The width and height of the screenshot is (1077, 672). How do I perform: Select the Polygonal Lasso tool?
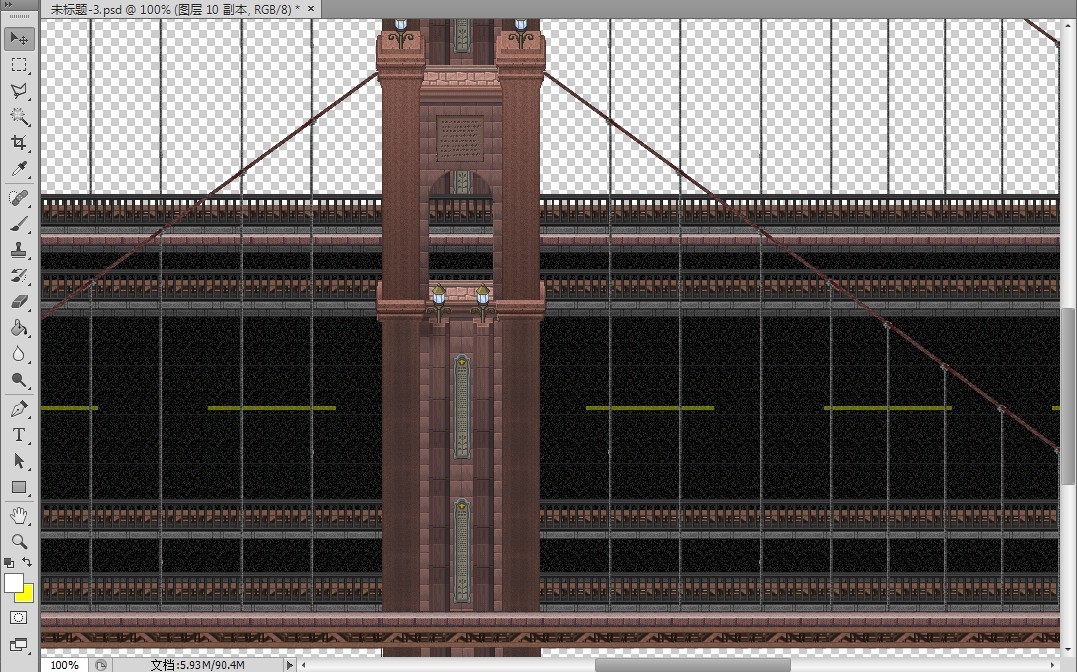click(19, 91)
